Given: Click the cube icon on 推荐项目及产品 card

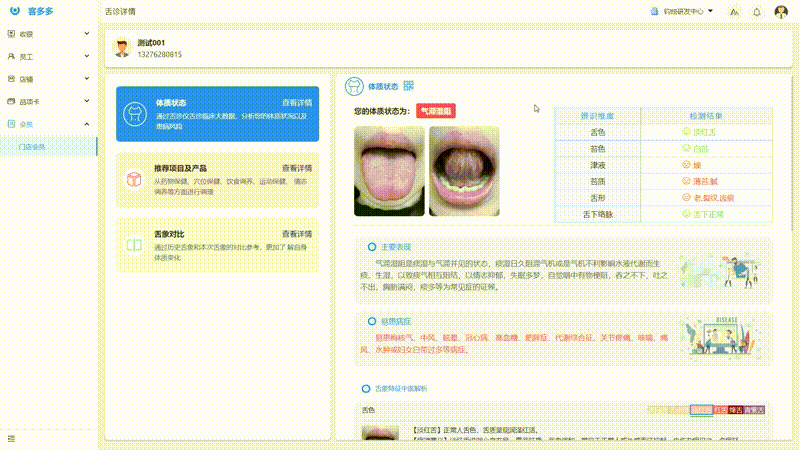Looking at the screenshot, I should coord(134,180).
